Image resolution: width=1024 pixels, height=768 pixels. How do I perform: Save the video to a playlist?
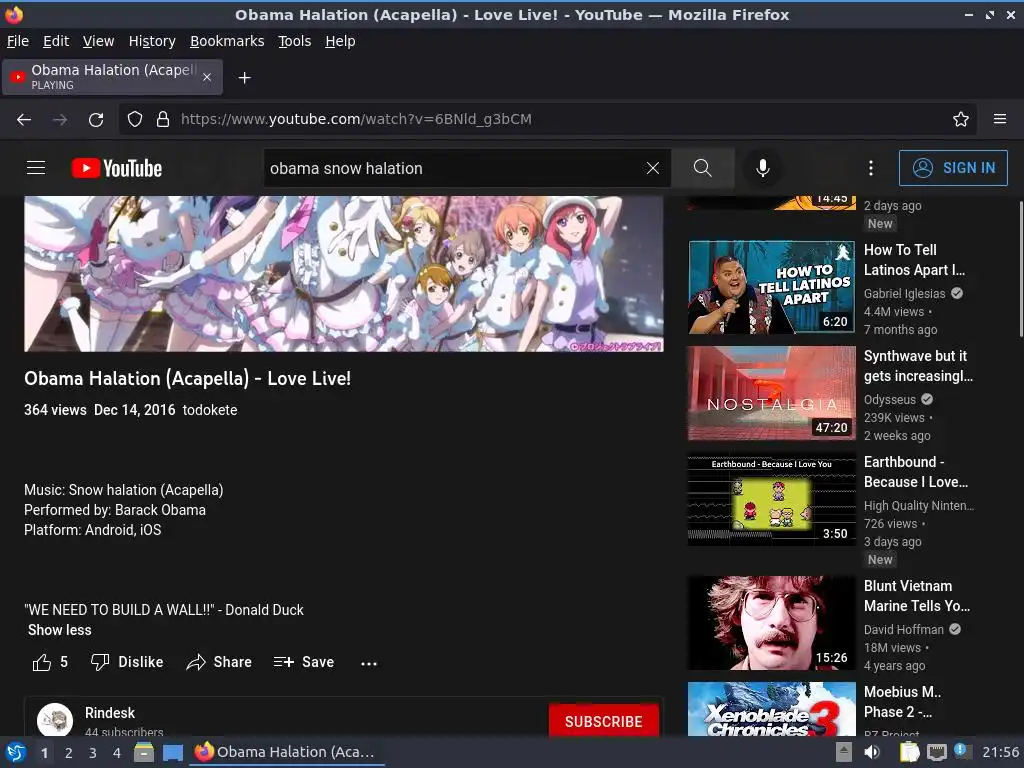[x=304, y=662]
